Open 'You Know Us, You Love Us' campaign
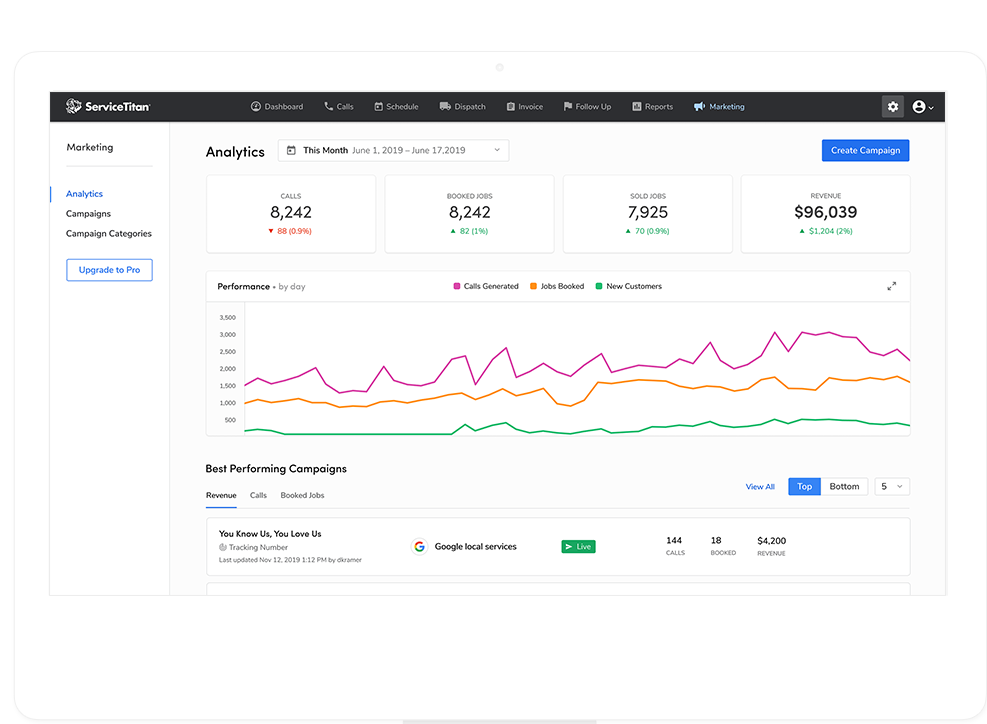The height and width of the screenshot is (724, 987). tap(270, 534)
